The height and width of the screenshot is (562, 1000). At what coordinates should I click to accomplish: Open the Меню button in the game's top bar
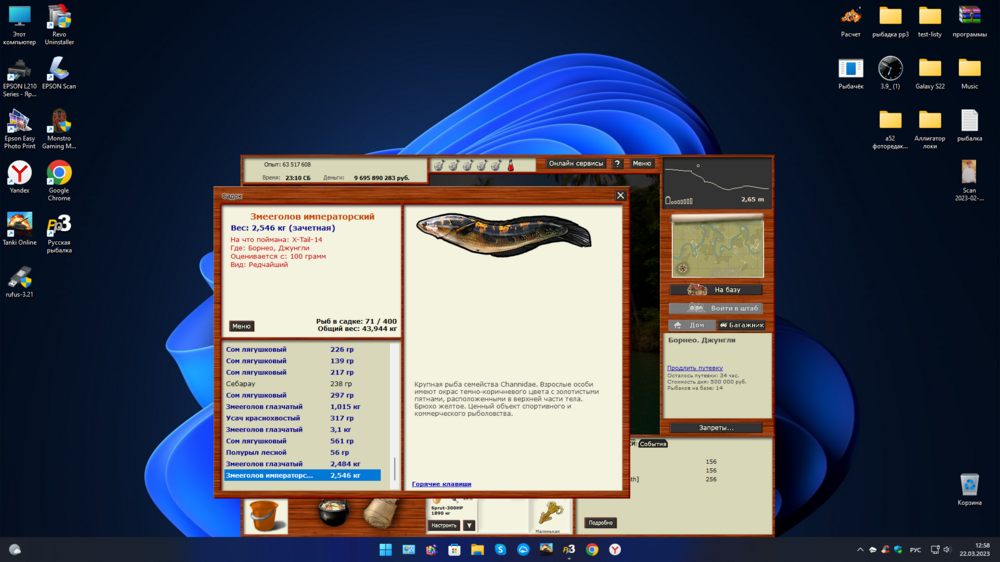(x=642, y=164)
